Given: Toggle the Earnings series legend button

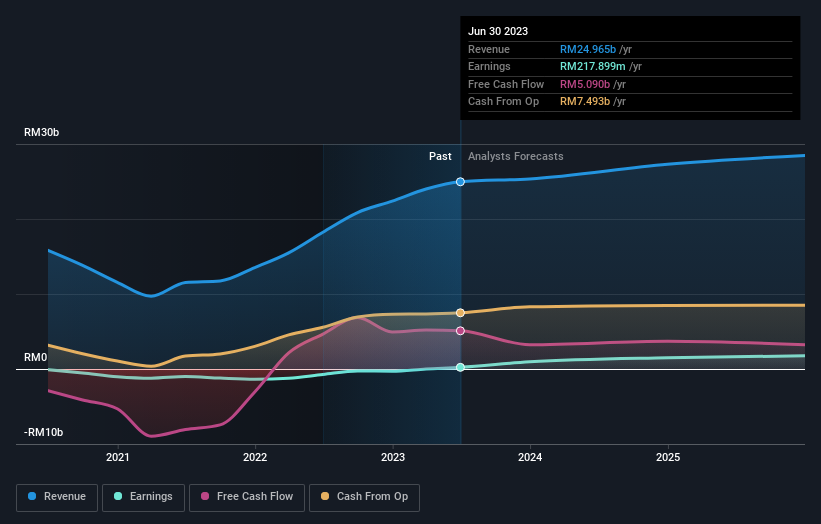Looking at the screenshot, I should point(143,497).
